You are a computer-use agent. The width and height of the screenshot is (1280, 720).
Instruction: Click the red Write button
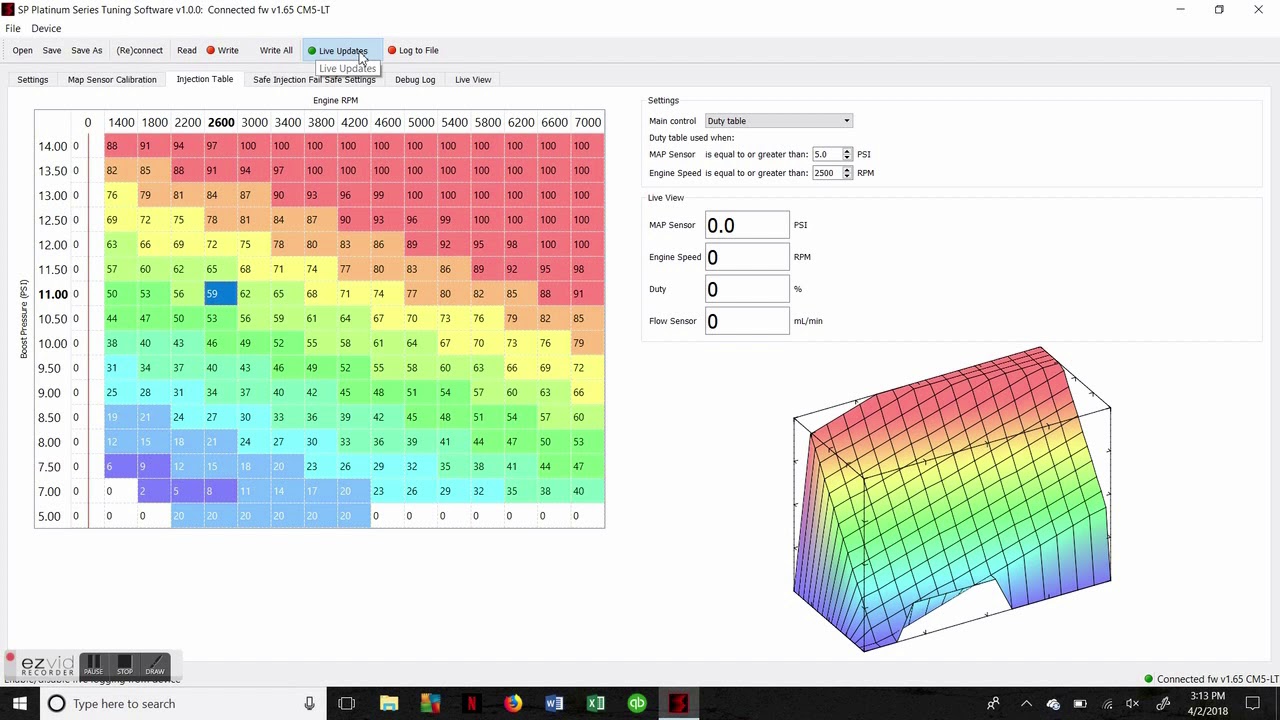pyautogui.click(x=222, y=50)
